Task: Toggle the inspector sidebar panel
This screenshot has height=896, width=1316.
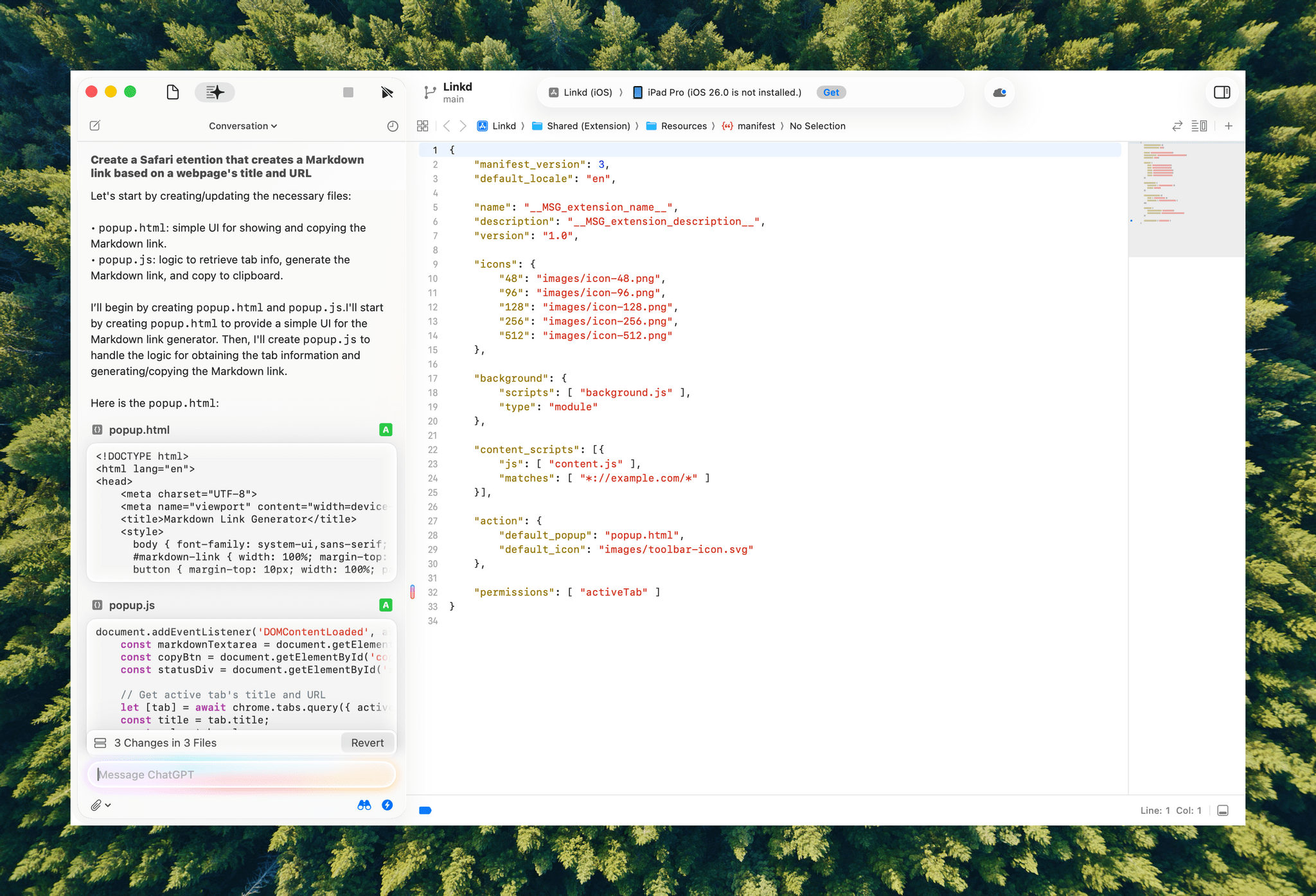Action: coord(1222,92)
